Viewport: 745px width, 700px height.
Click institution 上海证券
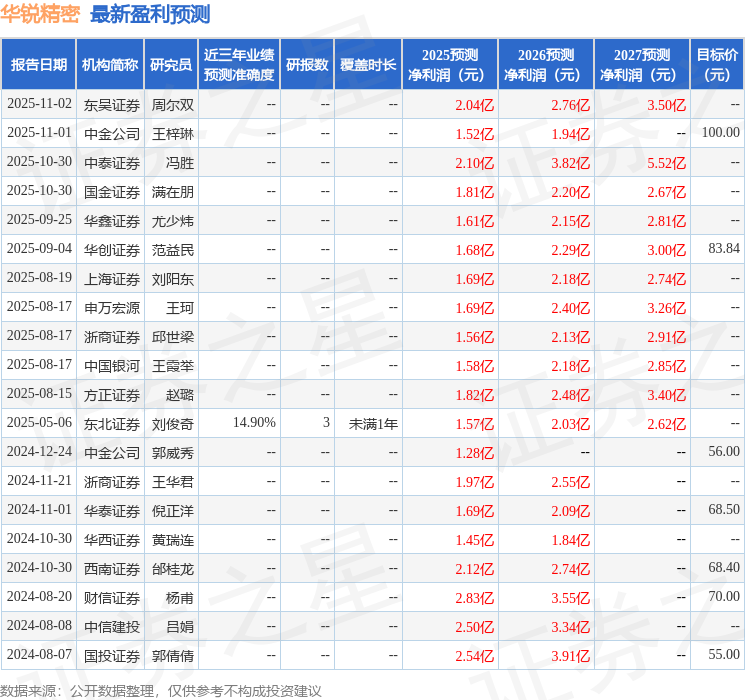[112, 279]
